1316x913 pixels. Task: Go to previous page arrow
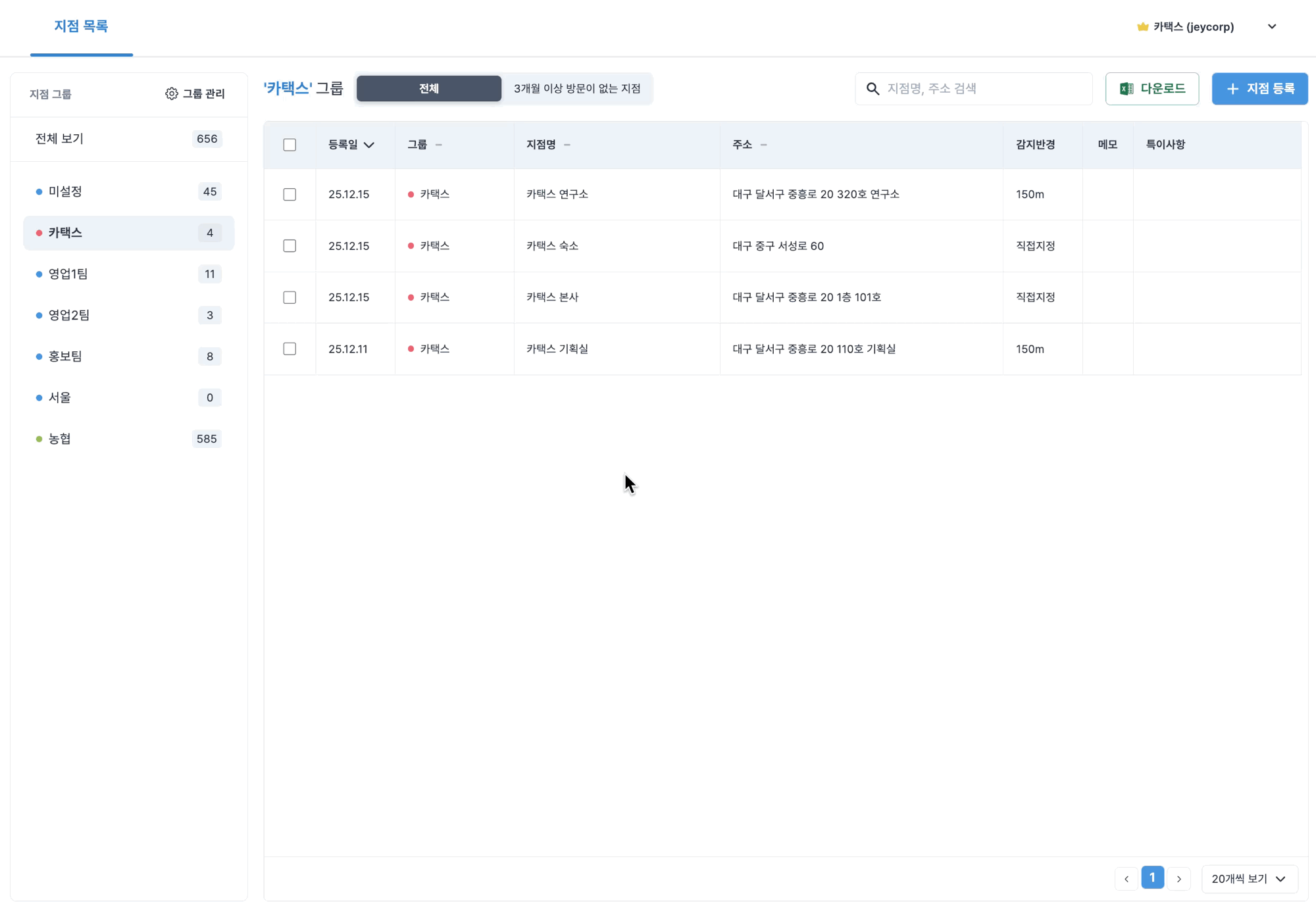click(1126, 879)
